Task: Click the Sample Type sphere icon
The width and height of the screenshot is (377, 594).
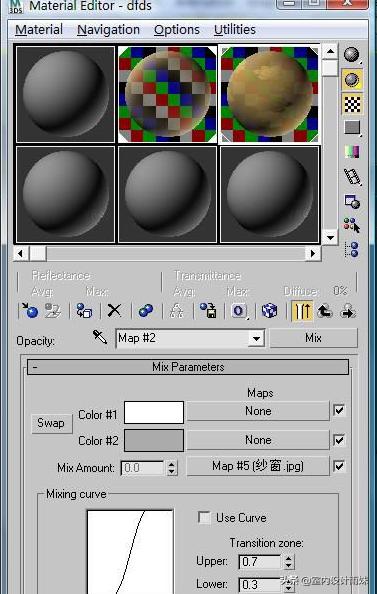Action: pos(352,55)
